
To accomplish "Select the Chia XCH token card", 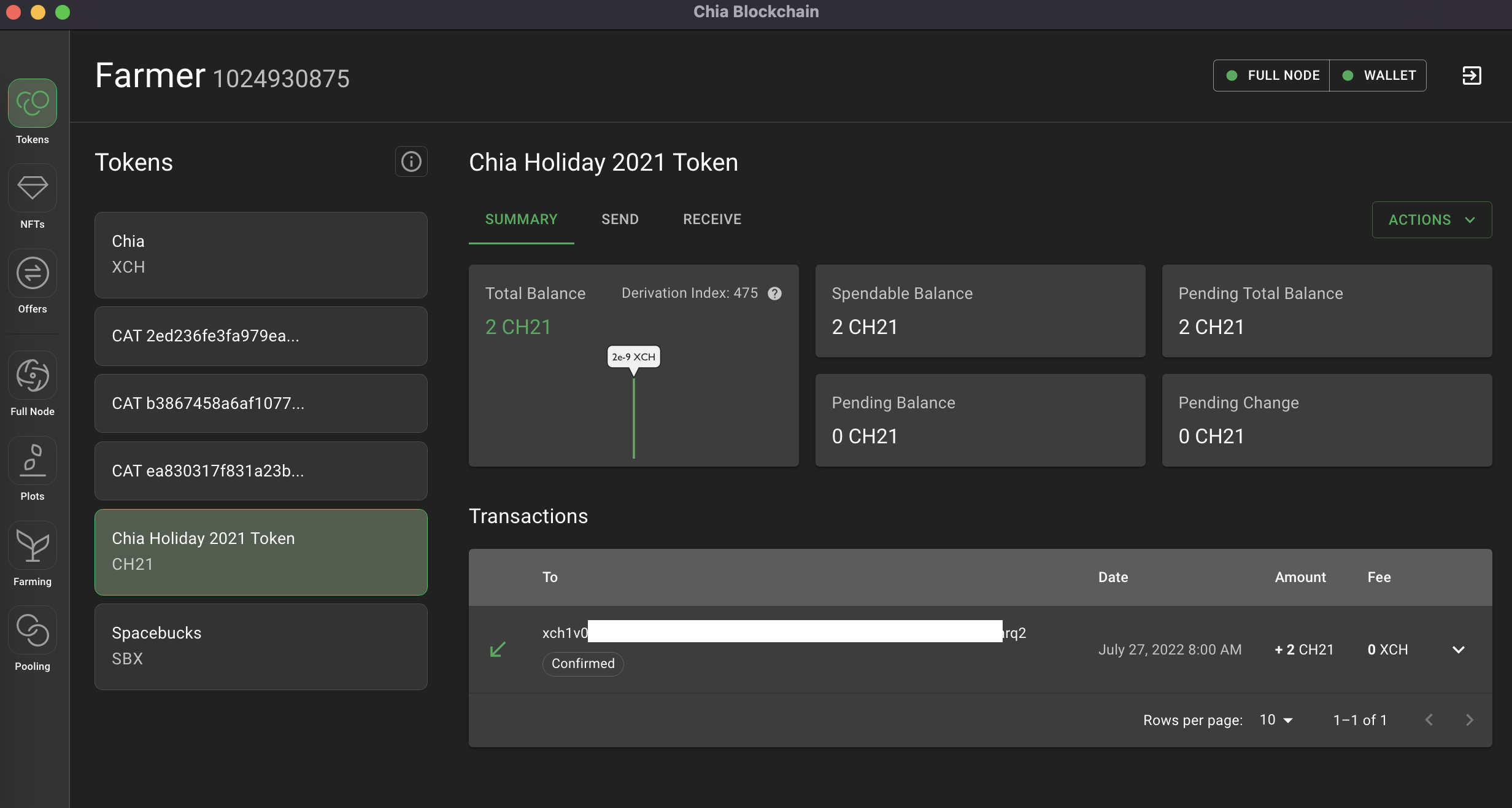I will 261,254.
